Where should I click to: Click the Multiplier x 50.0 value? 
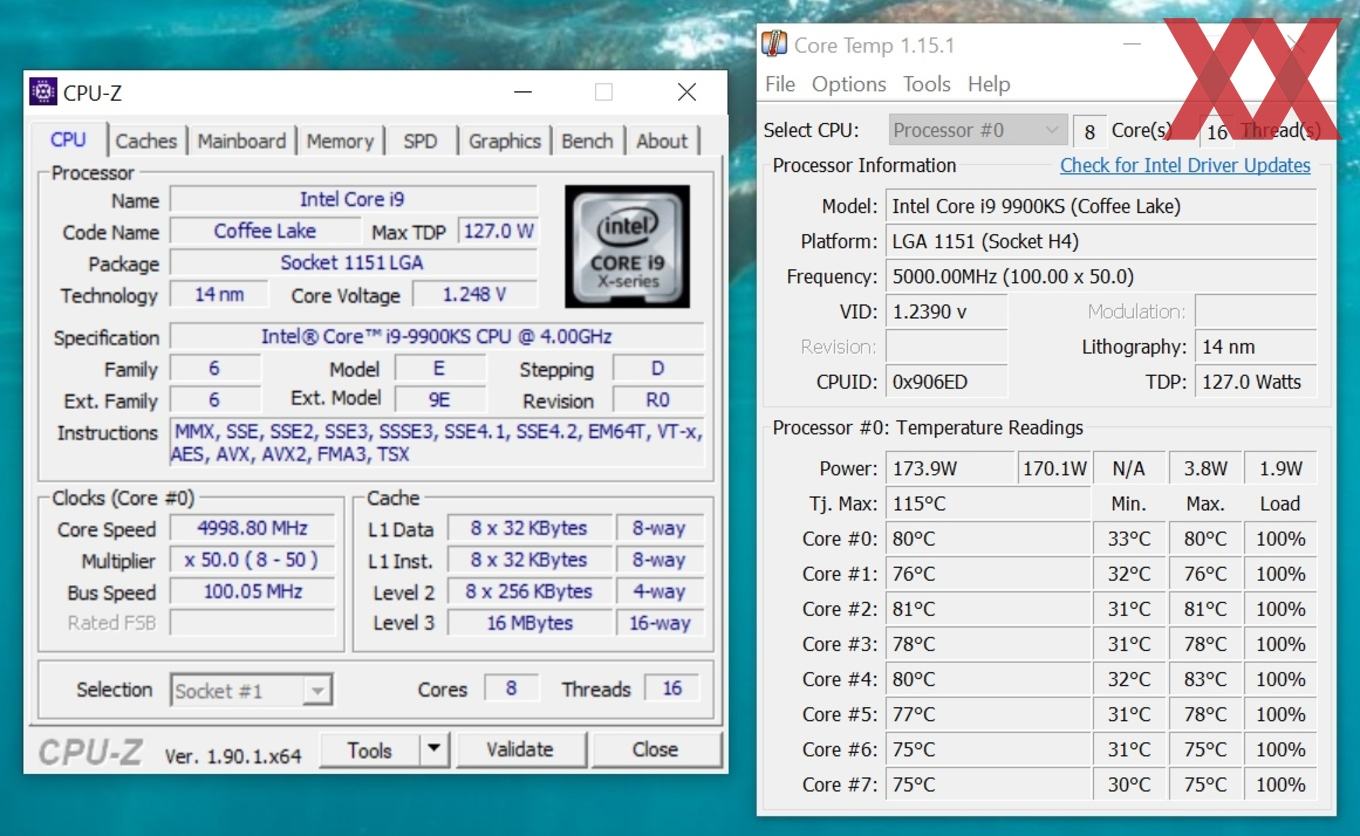[253, 560]
